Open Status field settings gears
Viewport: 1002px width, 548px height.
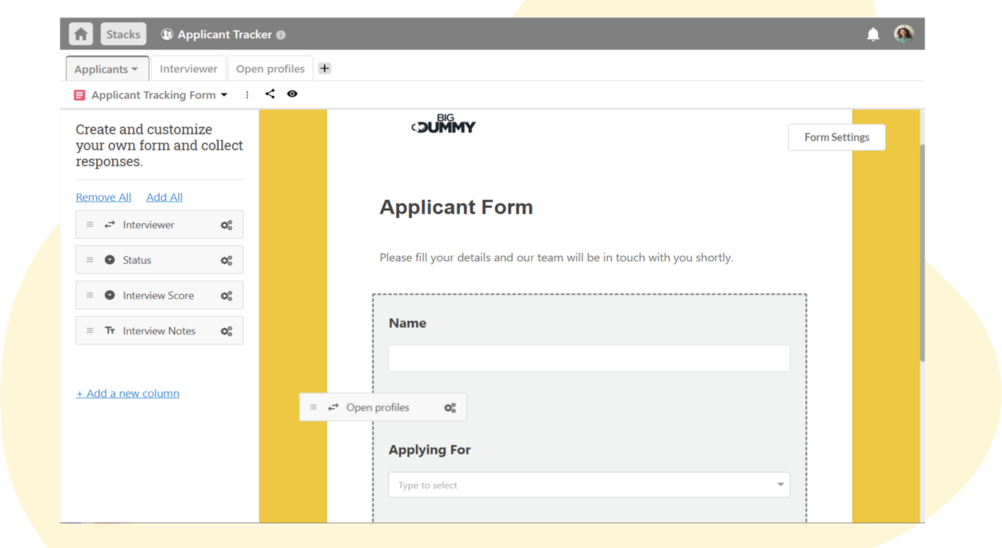click(x=226, y=261)
